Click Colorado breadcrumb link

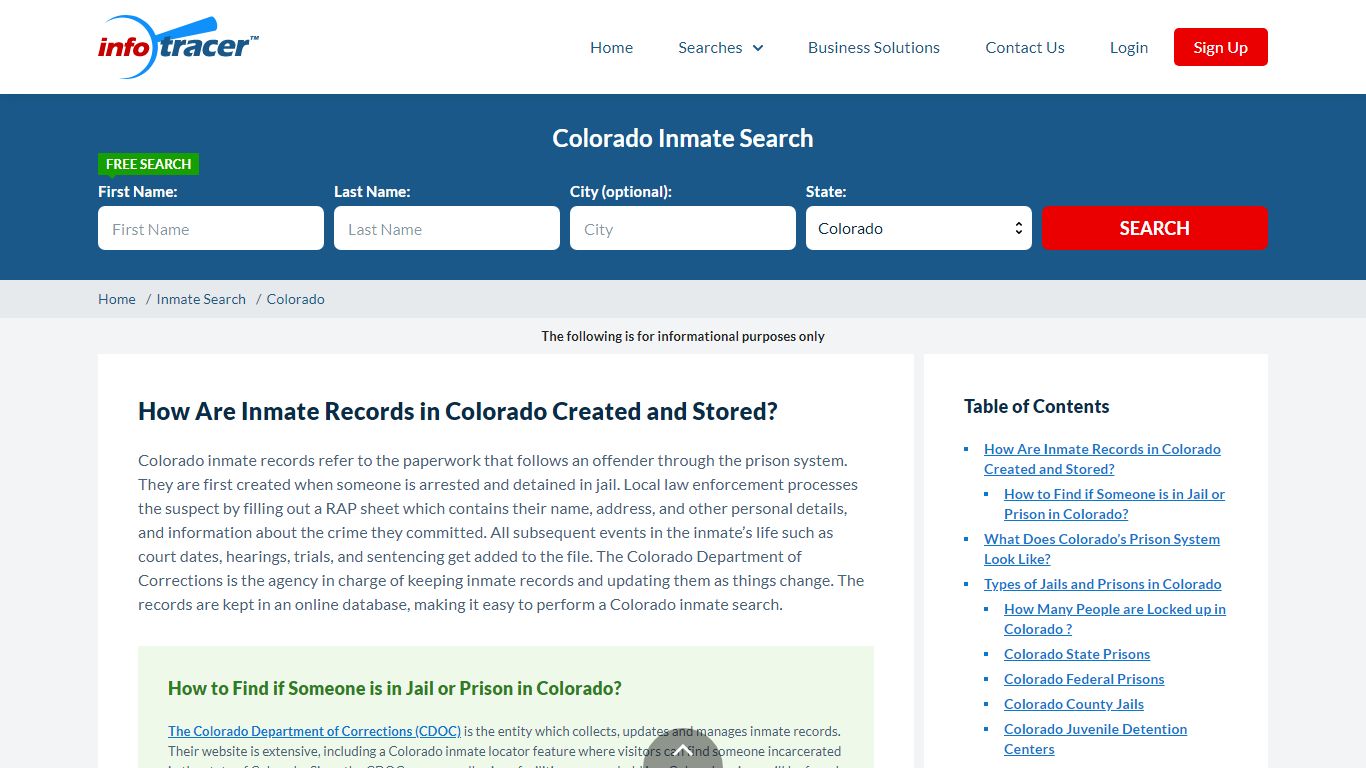click(x=296, y=299)
